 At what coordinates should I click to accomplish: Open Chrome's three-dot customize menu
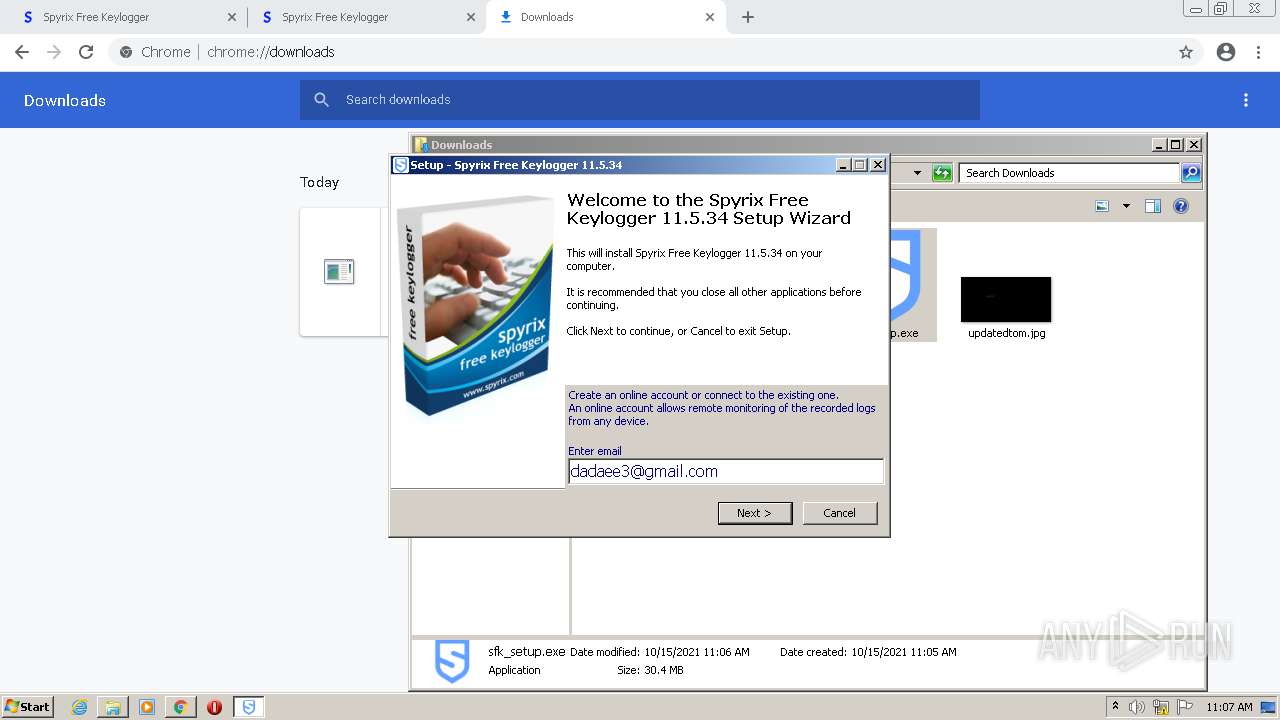coord(1258,52)
